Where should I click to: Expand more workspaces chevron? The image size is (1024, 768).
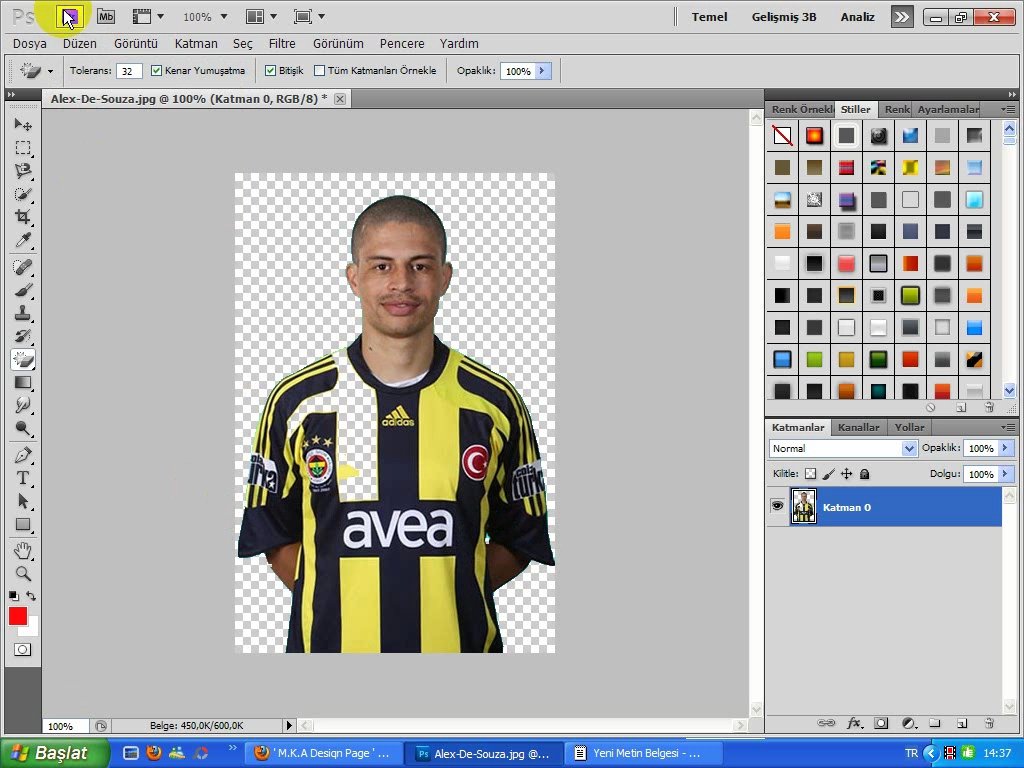tap(902, 17)
